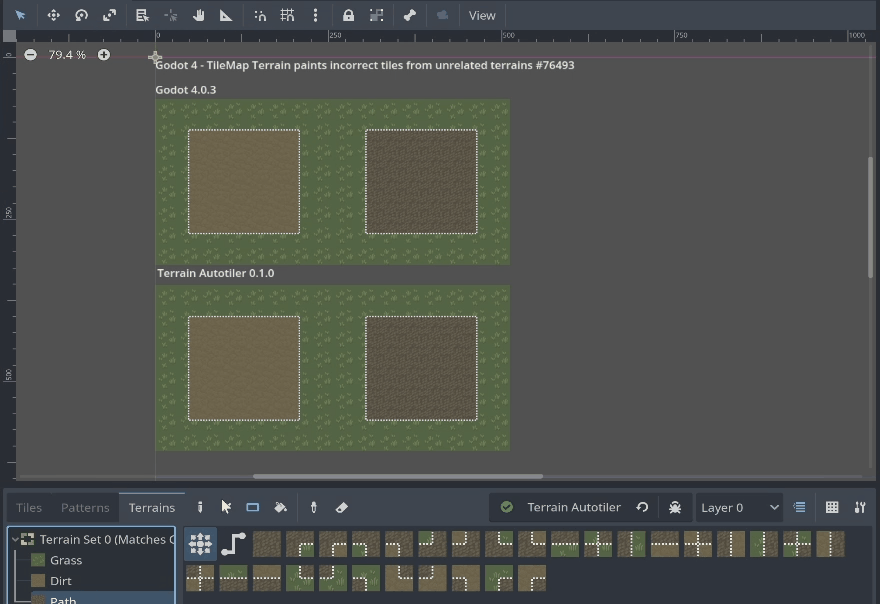Click the Dirt brown color swatch

pyautogui.click(x=38, y=580)
